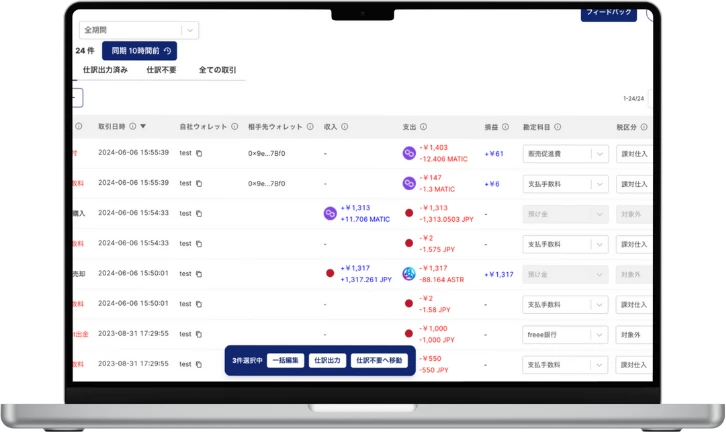726x432 pixels.
Task: Open 支払手数料 dropdown in -¥550 row
Action: tap(565, 365)
